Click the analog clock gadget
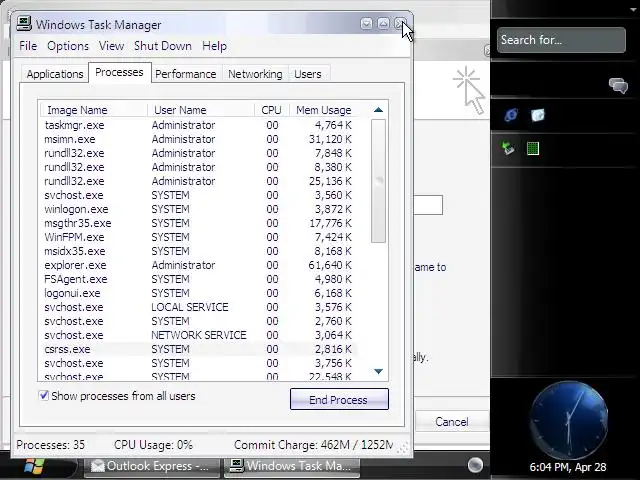 (569, 420)
